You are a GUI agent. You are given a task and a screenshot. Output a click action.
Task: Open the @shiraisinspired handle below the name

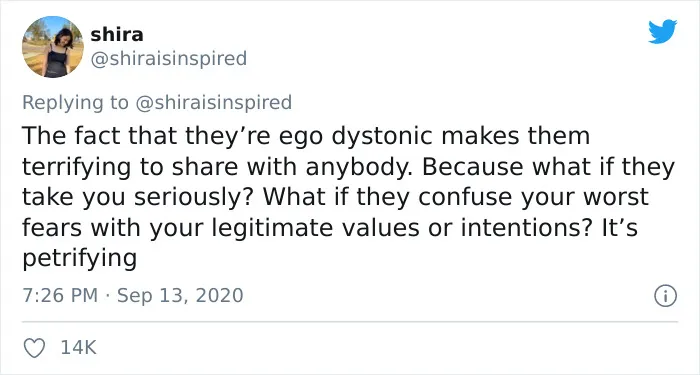click(169, 58)
